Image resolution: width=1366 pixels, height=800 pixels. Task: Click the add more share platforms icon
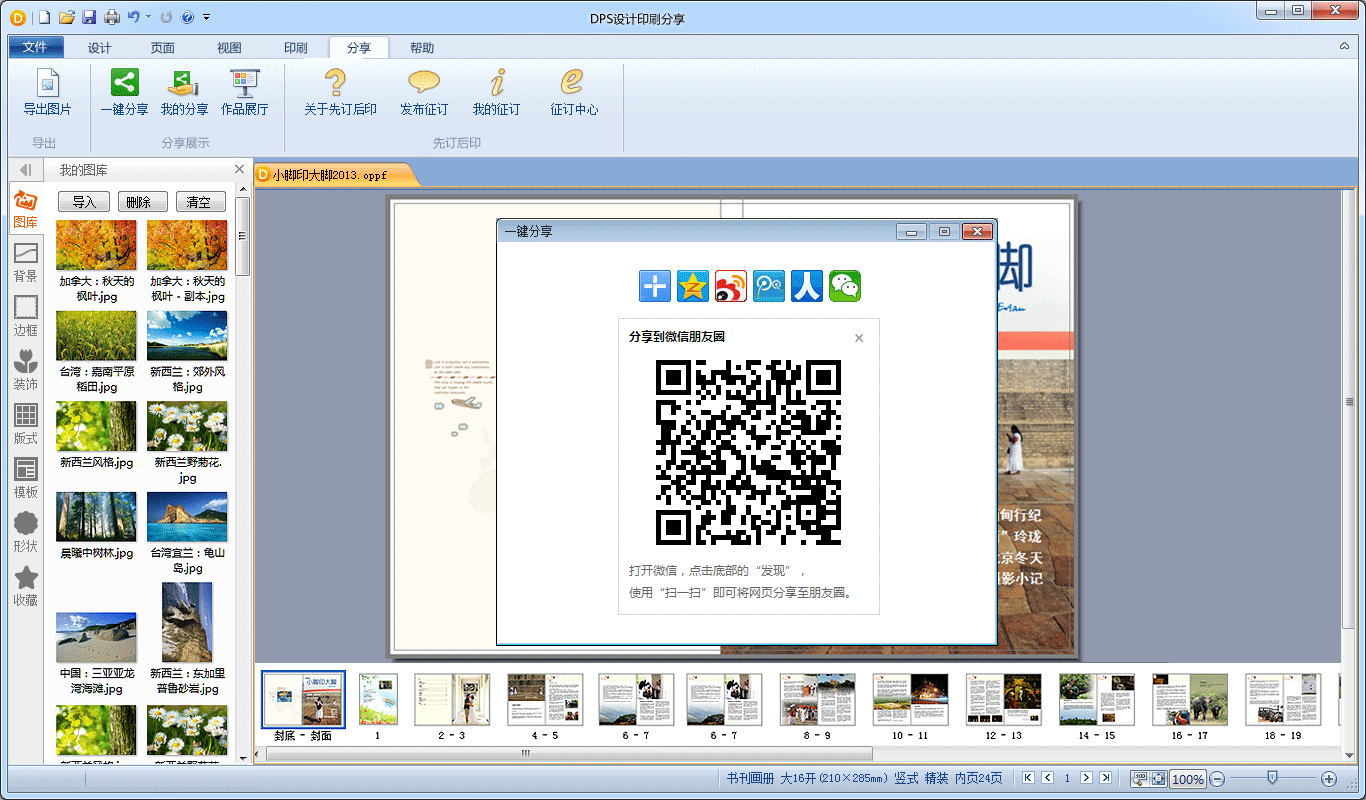coord(655,286)
